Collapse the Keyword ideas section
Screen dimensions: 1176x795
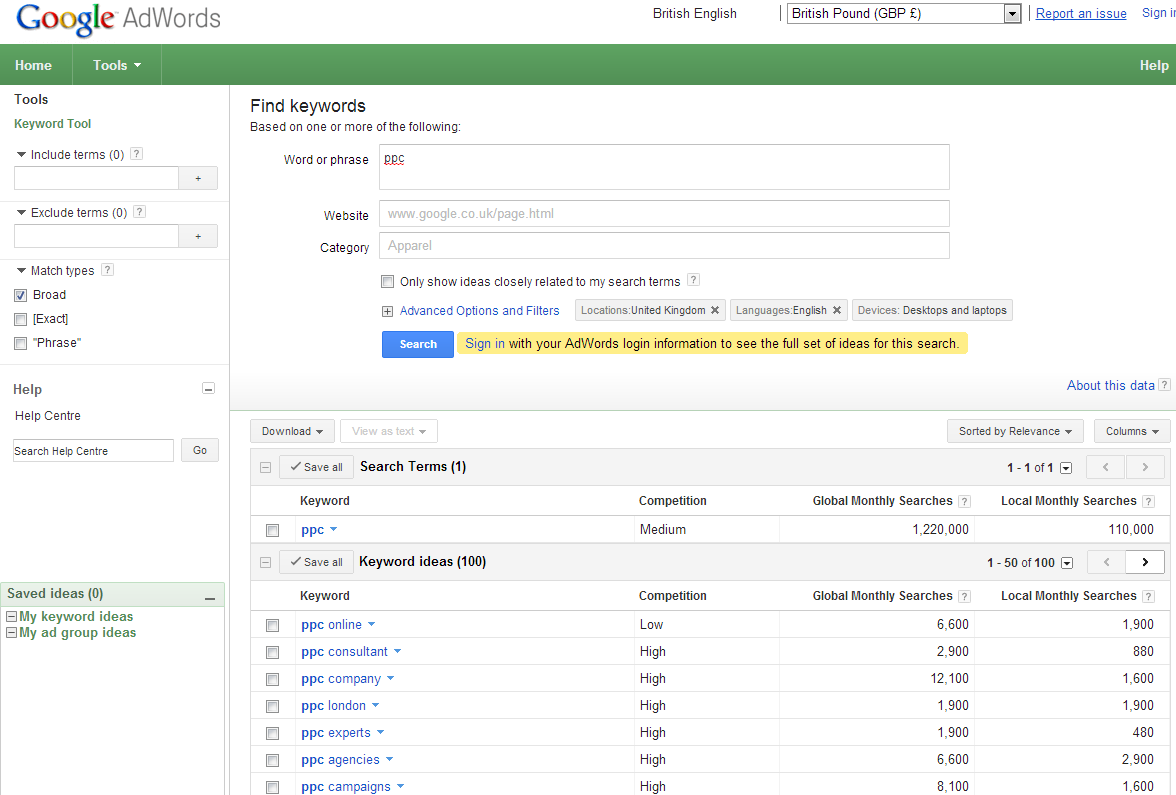click(266, 562)
